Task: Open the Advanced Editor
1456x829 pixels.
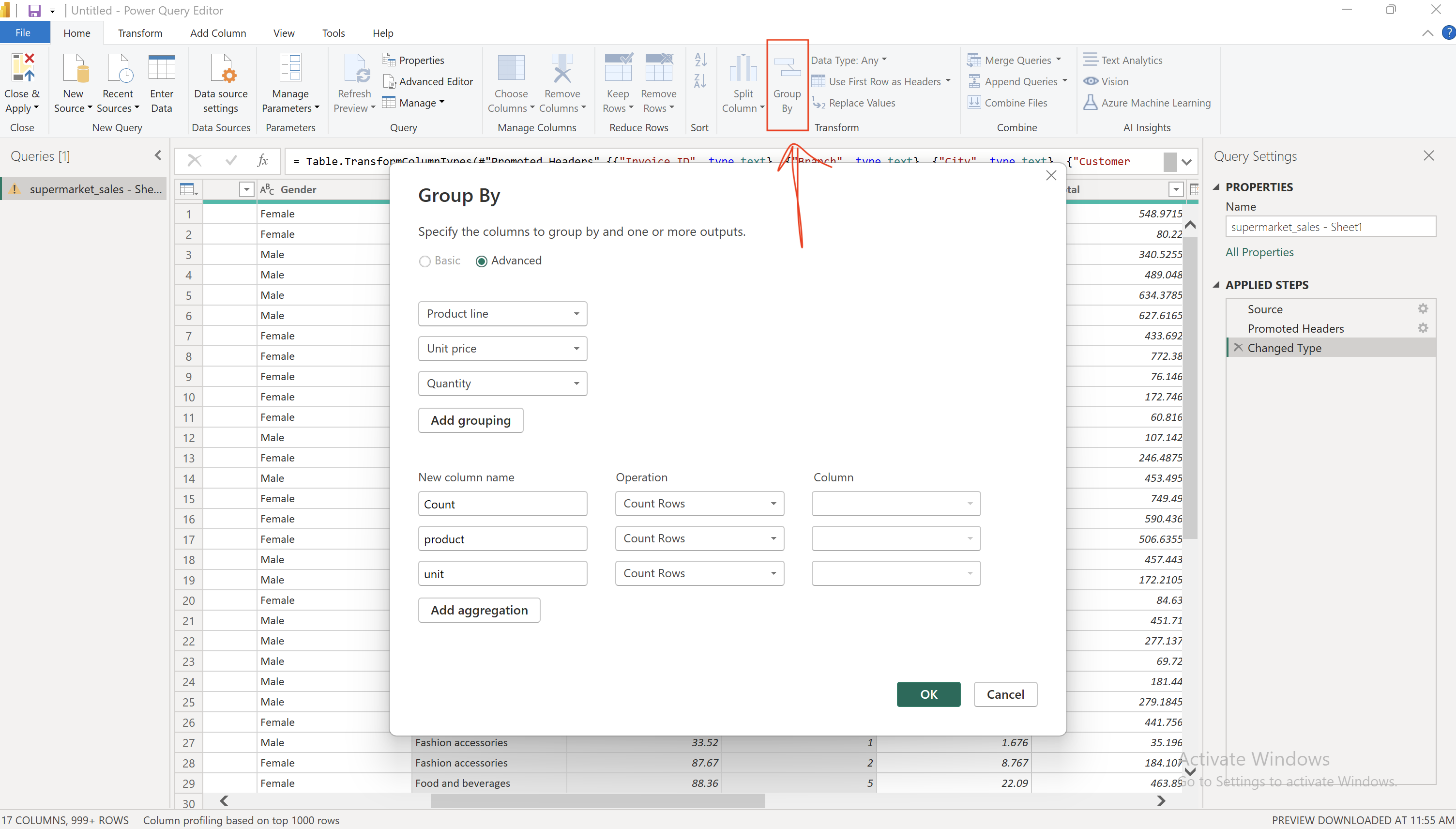Action: (x=428, y=81)
